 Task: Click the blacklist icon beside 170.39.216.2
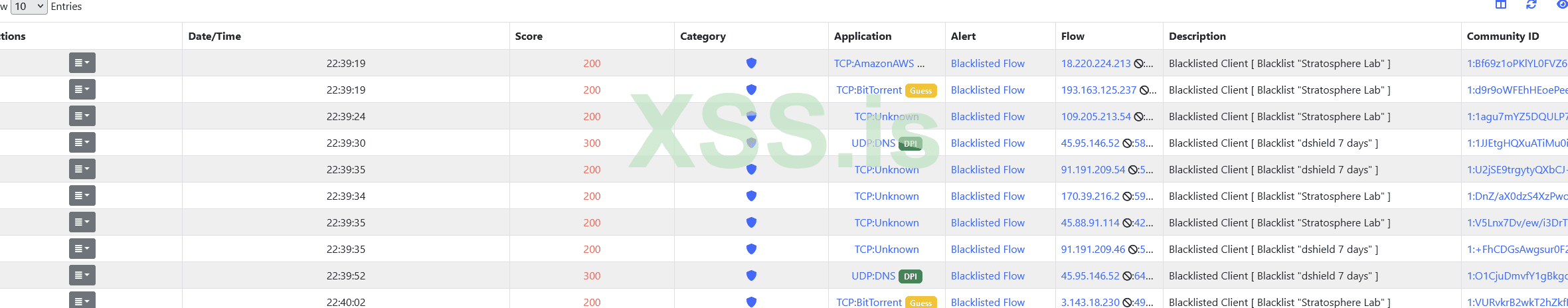click(x=1128, y=196)
